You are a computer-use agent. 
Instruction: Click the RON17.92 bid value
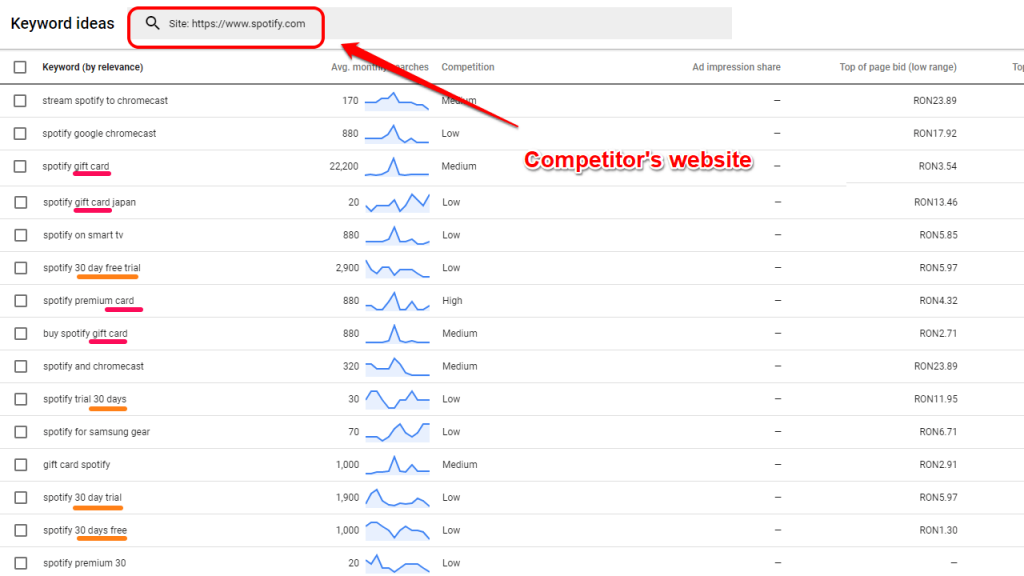pos(935,133)
